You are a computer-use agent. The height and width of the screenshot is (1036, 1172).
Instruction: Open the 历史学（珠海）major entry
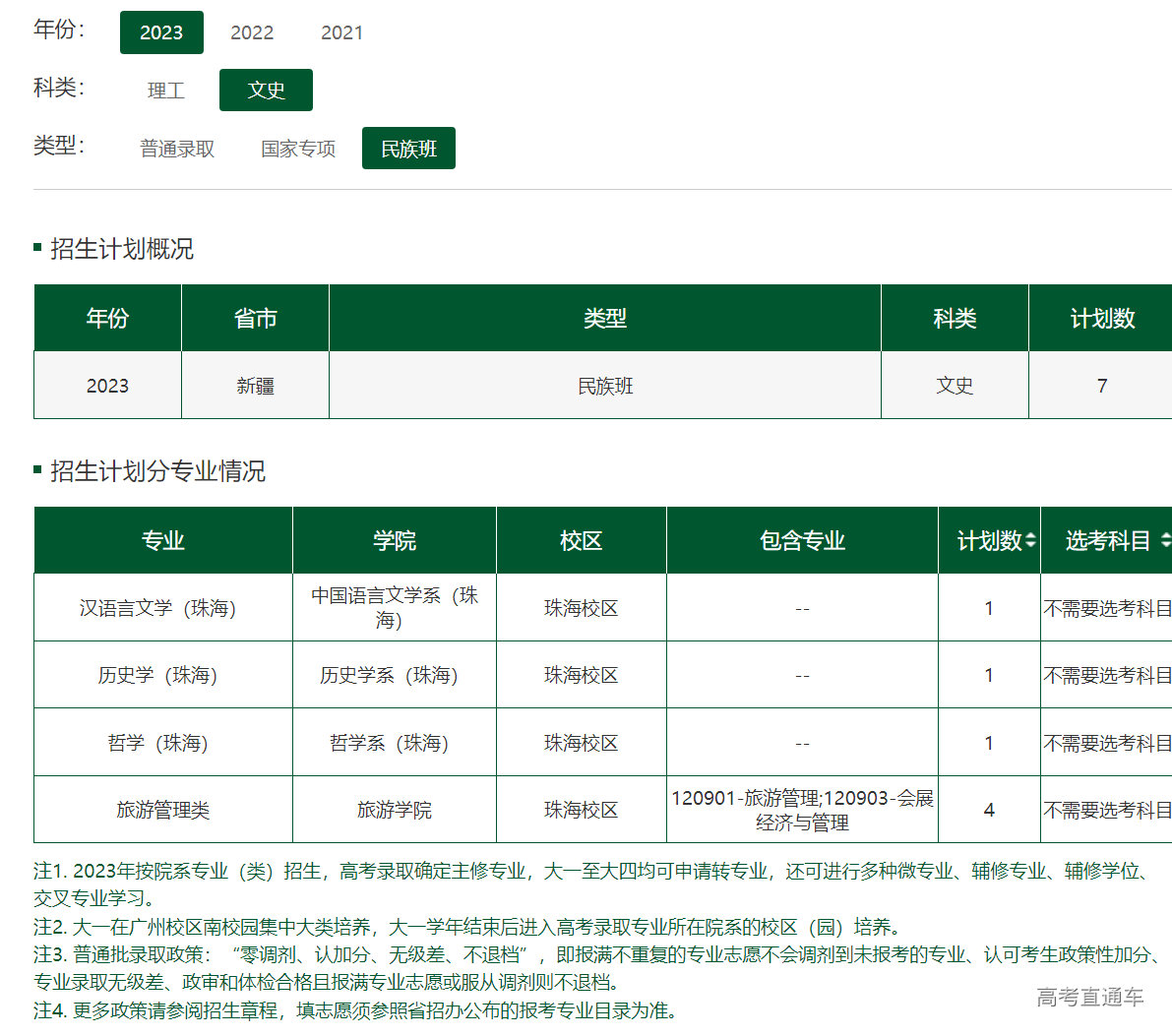[x=157, y=675]
